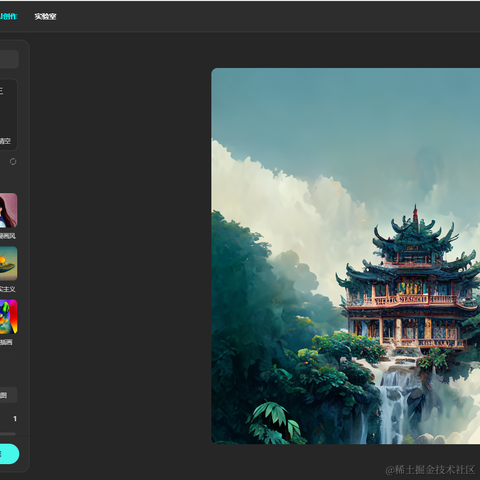Click the cyan generate button
This screenshot has width=480, height=480.
pyautogui.click(x=9, y=454)
